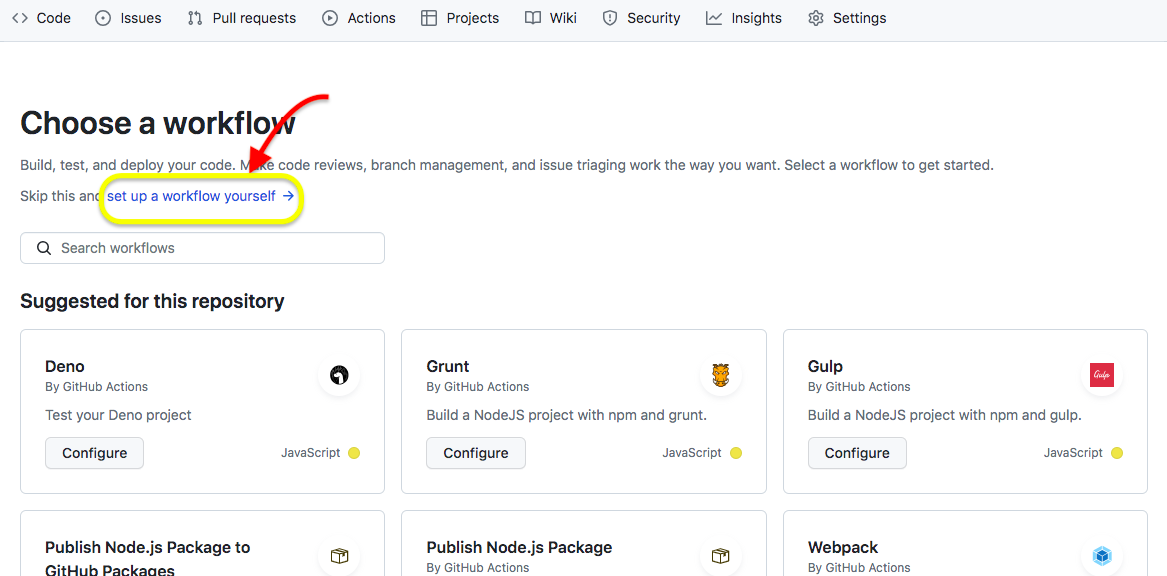This screenshot has height=576, width=1167.
Task: Click the red Gulp logo icon
Action: (x=1102, y=375)
